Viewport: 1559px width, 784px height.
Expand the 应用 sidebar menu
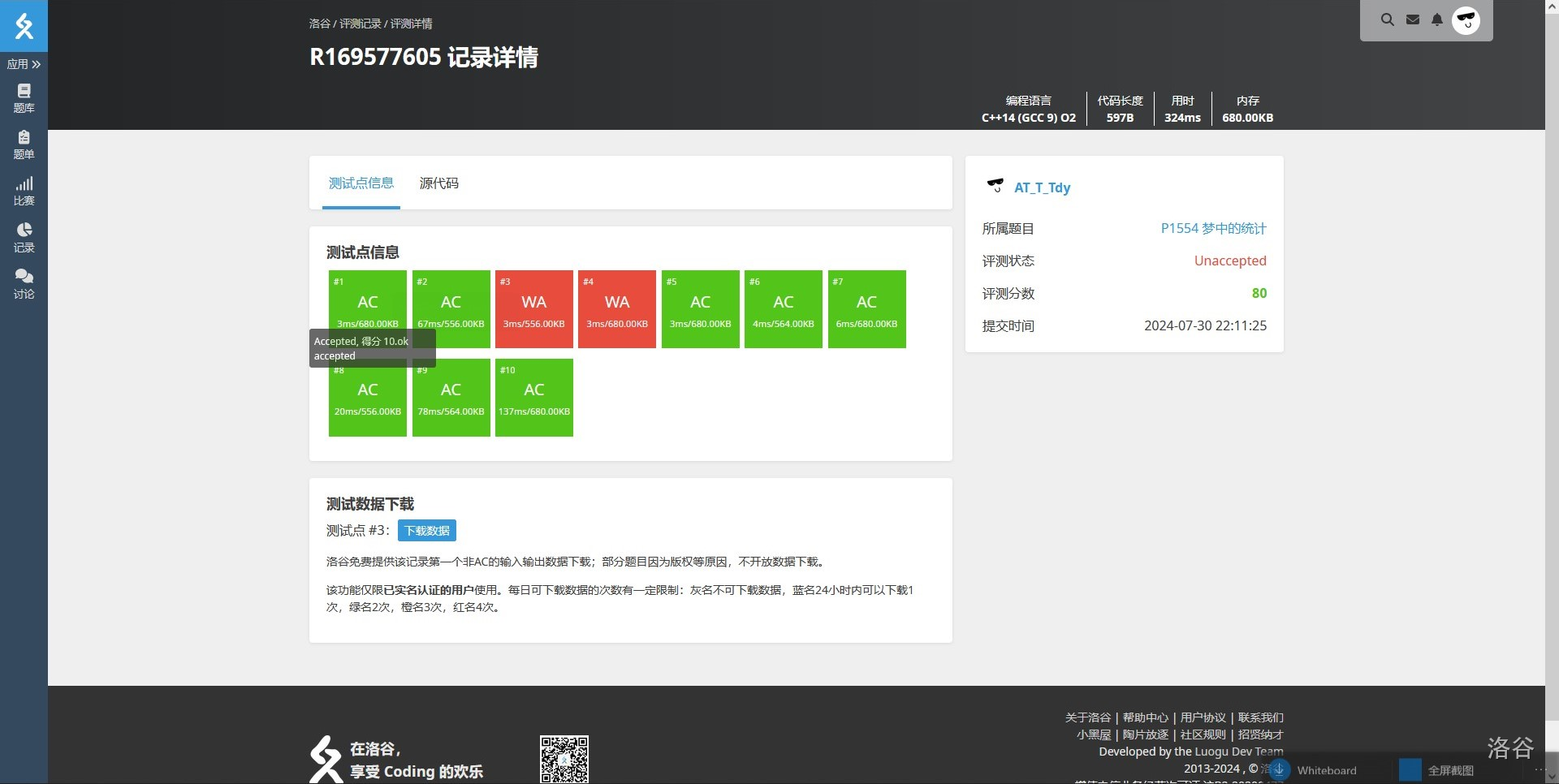24,64
